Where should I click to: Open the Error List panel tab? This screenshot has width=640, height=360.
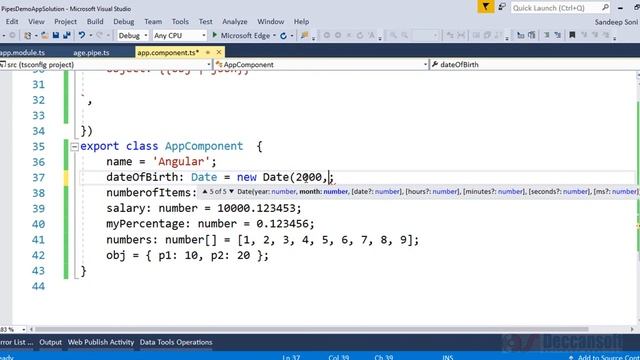click(16, 342)
